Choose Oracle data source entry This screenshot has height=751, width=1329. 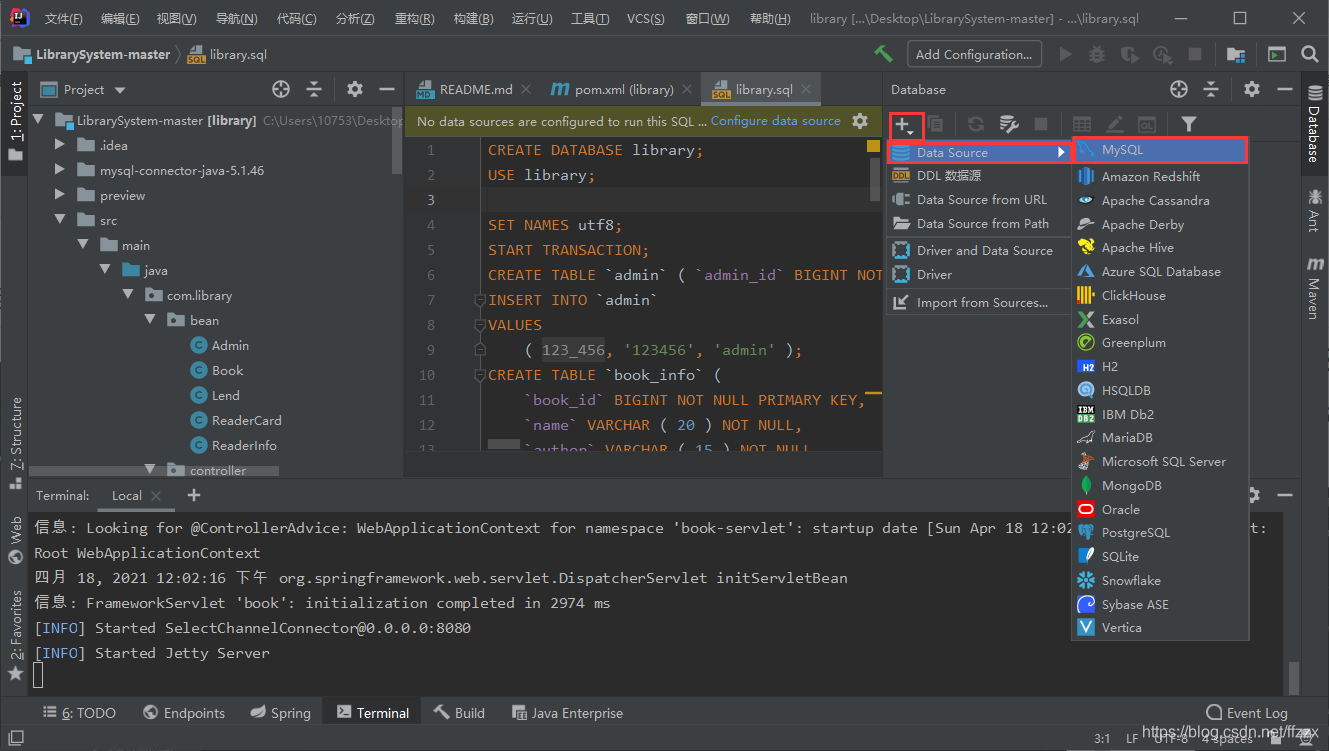tap(1160, 509)
